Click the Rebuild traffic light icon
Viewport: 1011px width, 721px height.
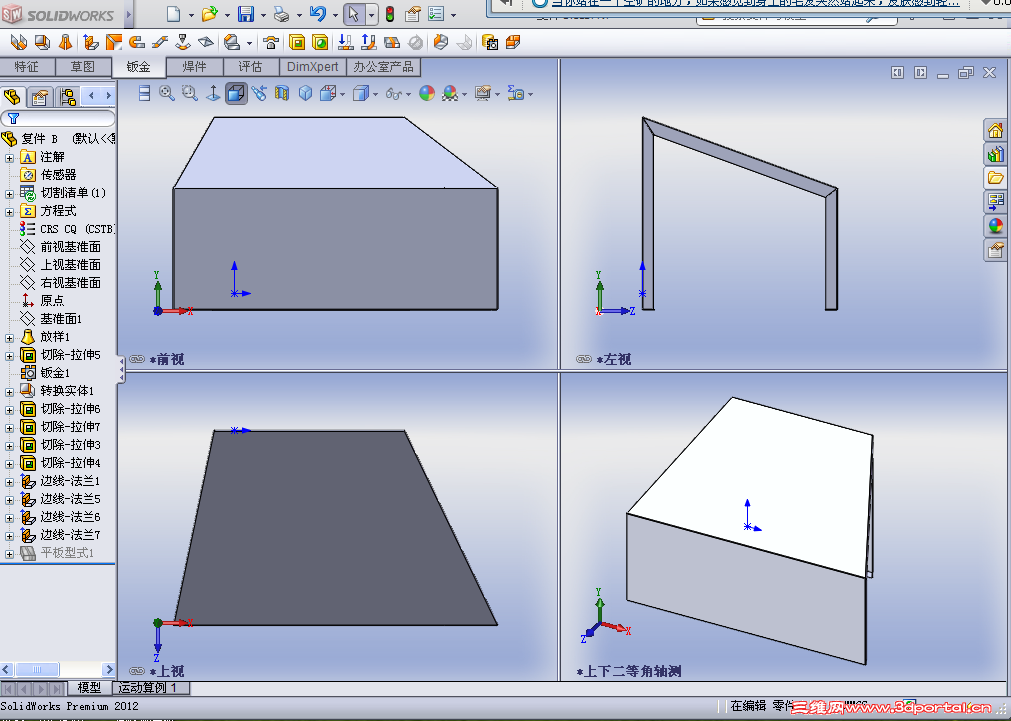pos(390,14)
